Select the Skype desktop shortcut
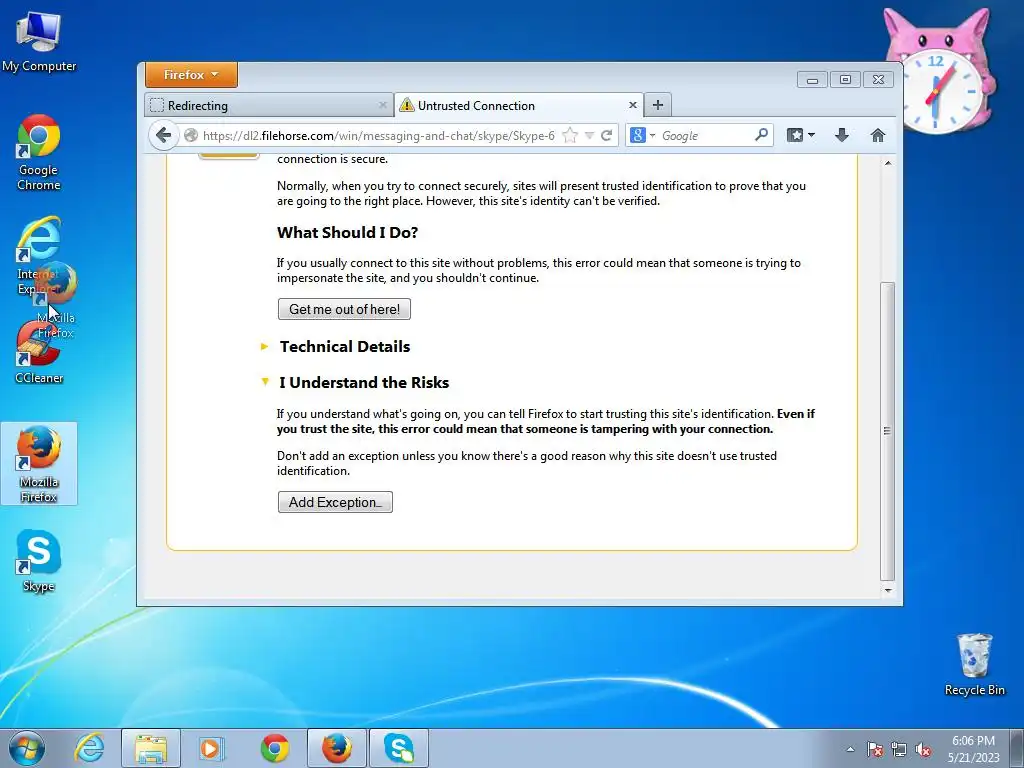 tap(39, 560)
